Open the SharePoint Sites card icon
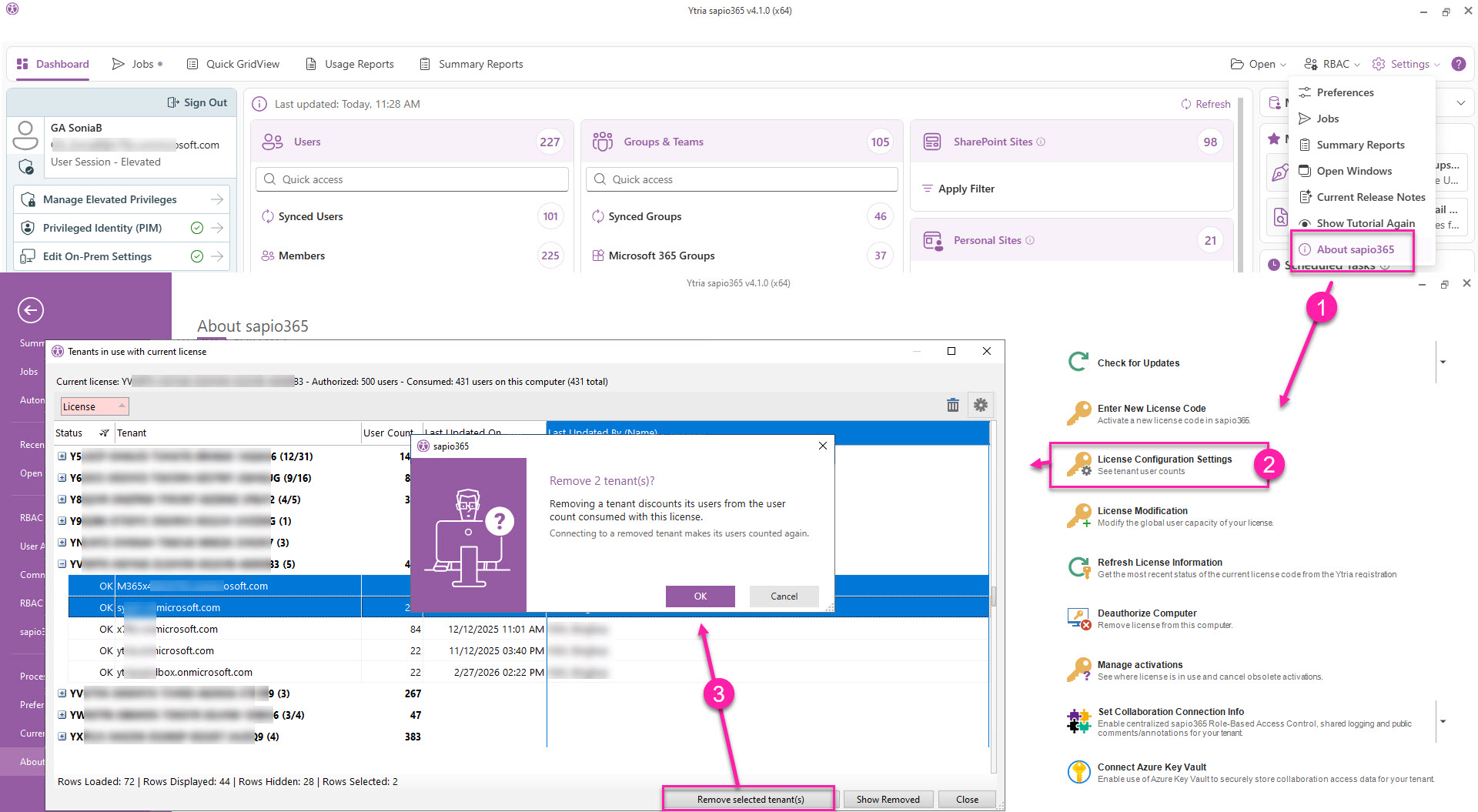 pos(932,142)
